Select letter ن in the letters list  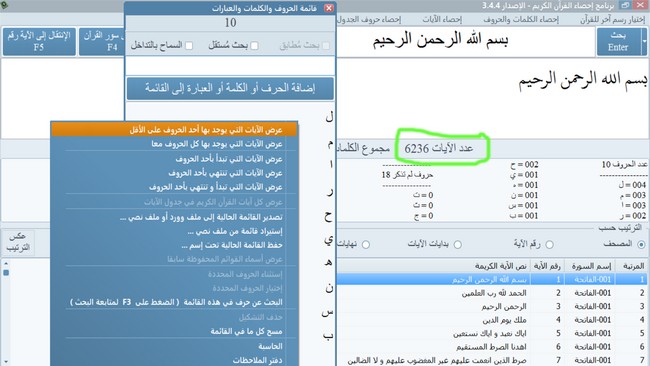pyautogui.click(x=329, y=287)
